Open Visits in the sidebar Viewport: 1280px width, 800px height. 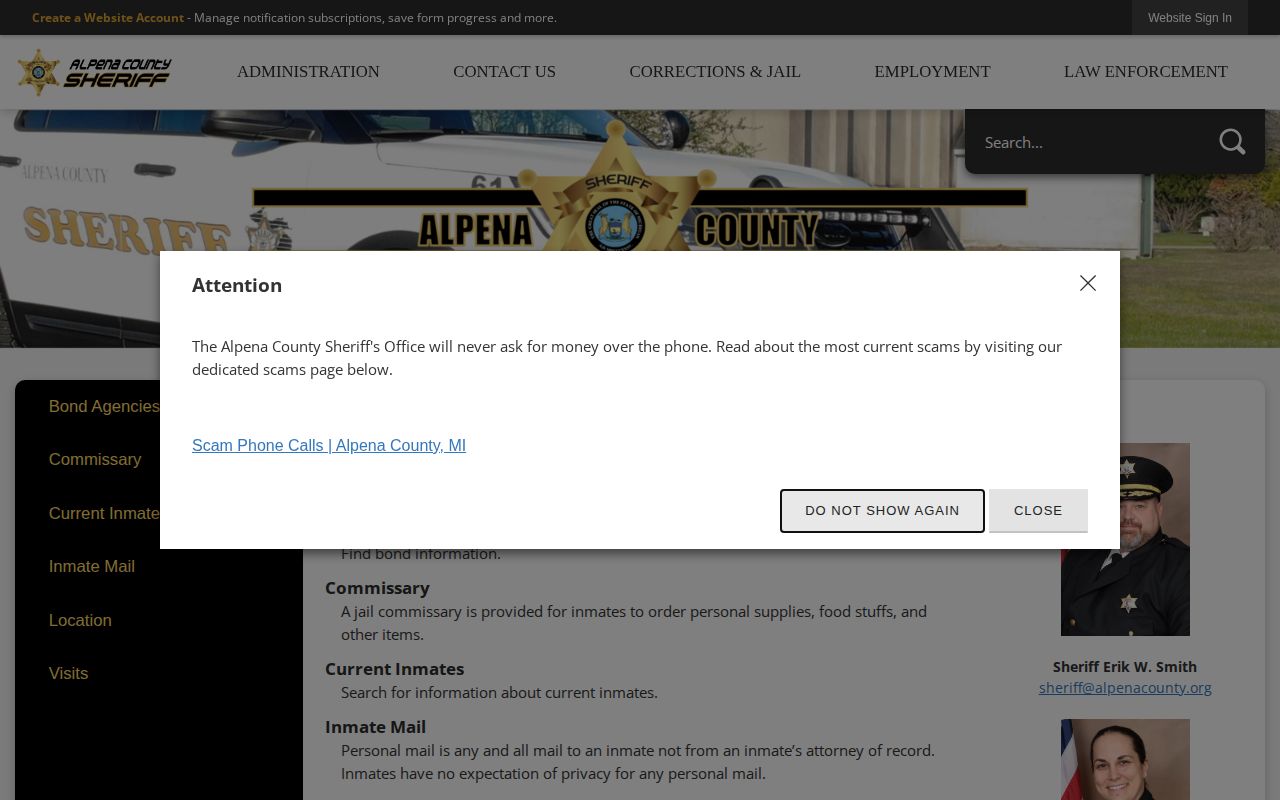pyautogui.click(x=68, y=674)
